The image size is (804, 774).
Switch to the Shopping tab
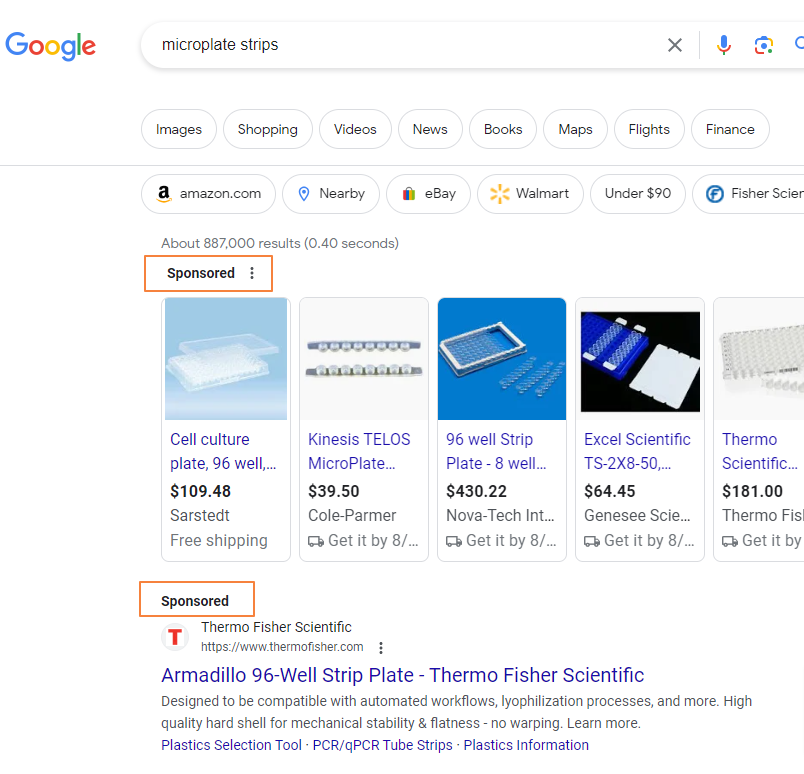coord(268,129)
